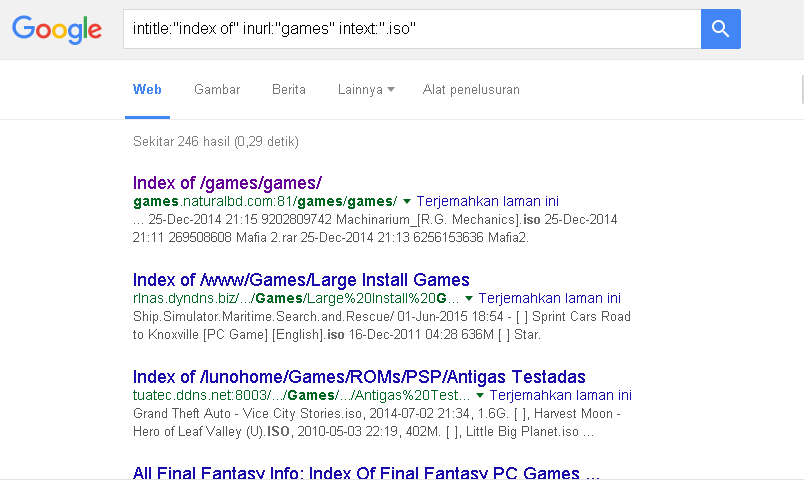Expand arrow next to tuatec.ddns.net URL
This screenshot has height=482, width=804.
click(479, 395)
